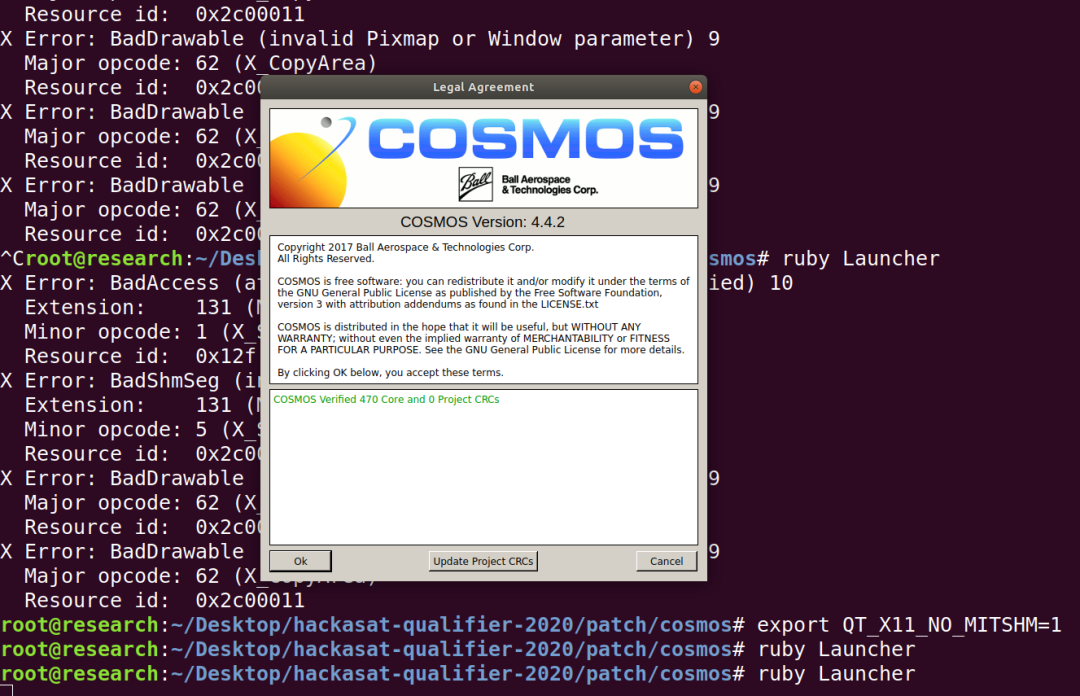Click 'By clicking OK below' sentence
The height and width of the screenshot is (696, 1080).
(x=391, y=372)
